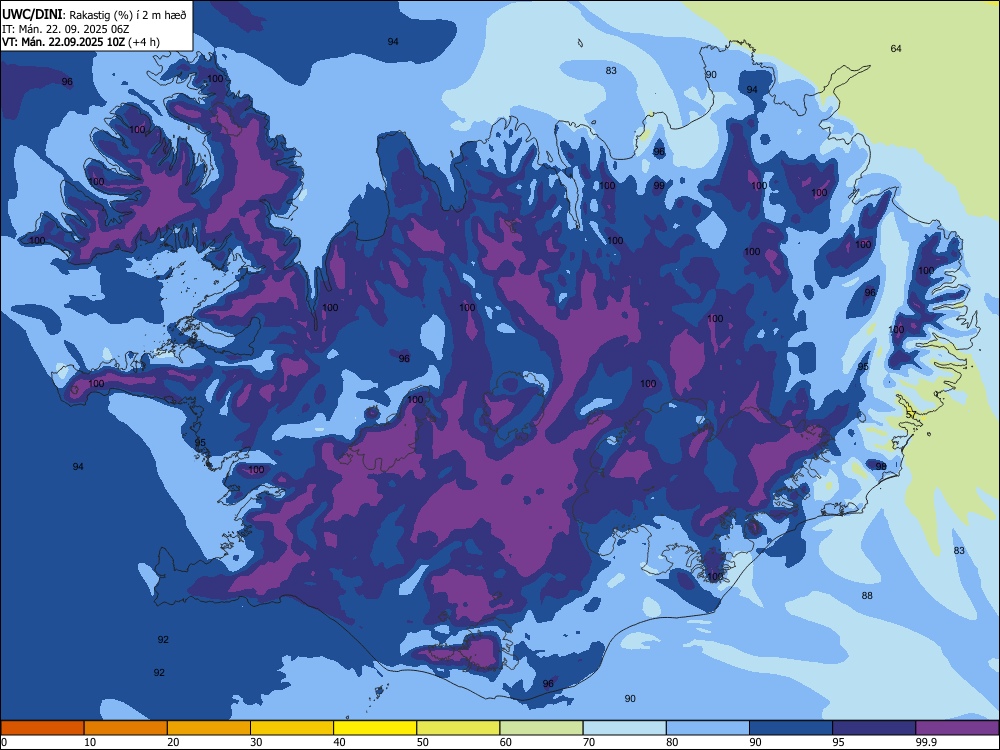Pick the purple legend swatch above 99.9
The image size is (1000, 750).
click(x=957, y=728)
